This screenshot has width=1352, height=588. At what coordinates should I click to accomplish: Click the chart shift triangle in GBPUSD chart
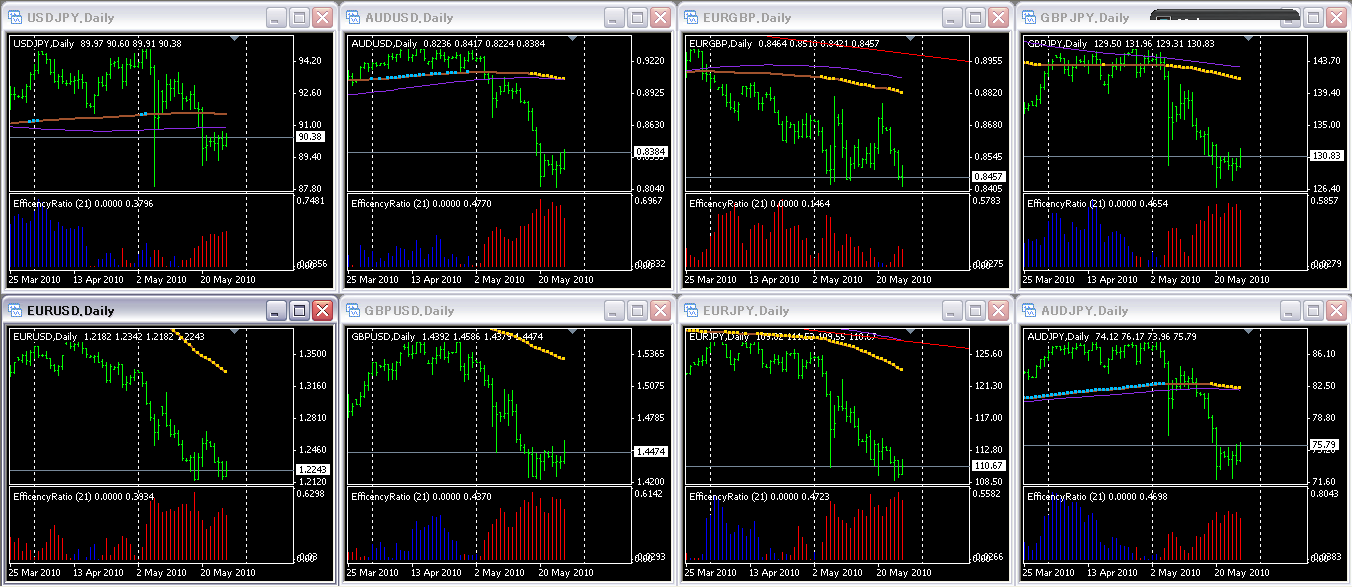[x=571, y=332]
